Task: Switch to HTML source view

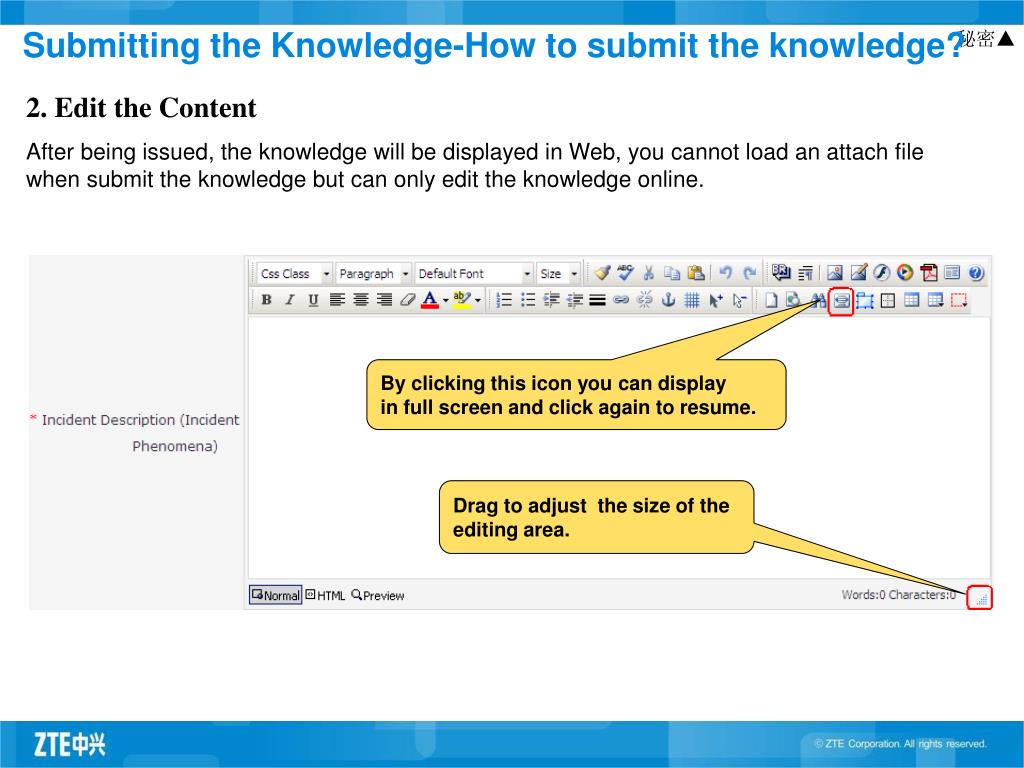Action: pyautogui.click(x=325, y=595)
